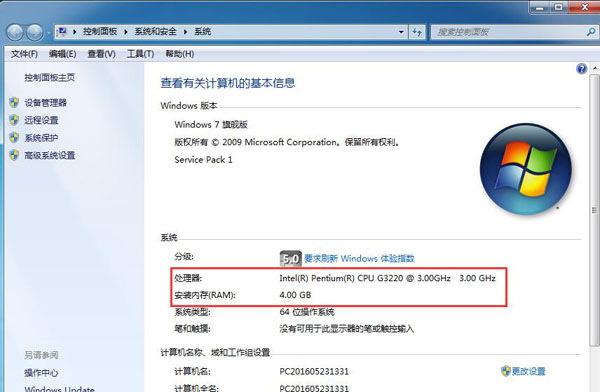Open 系统保护 in the sidebar

(x=41, y=138)
